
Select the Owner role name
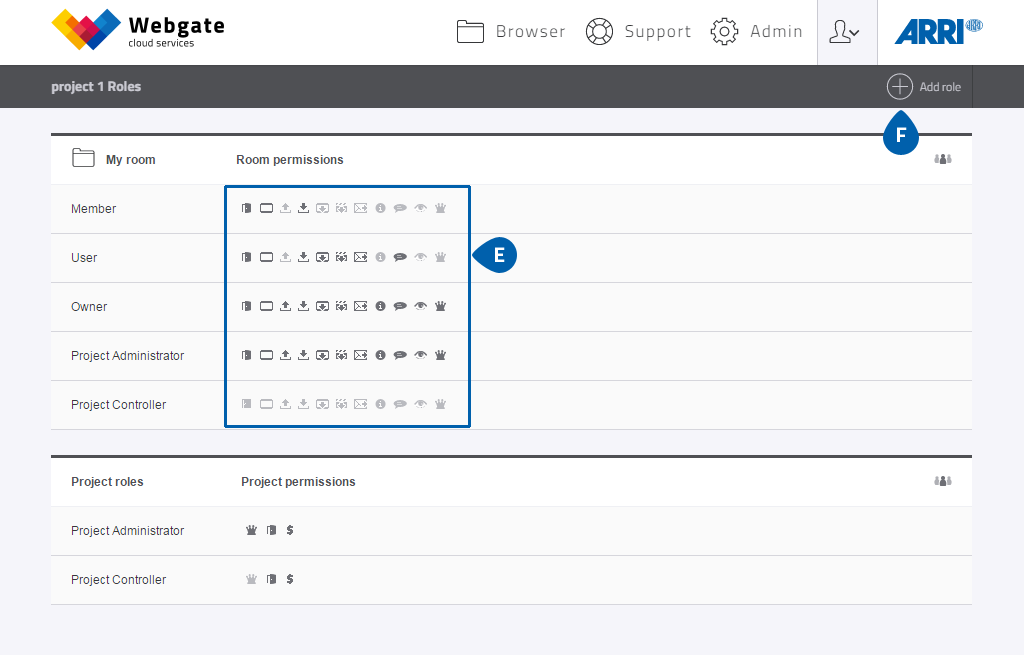[89, 307]
